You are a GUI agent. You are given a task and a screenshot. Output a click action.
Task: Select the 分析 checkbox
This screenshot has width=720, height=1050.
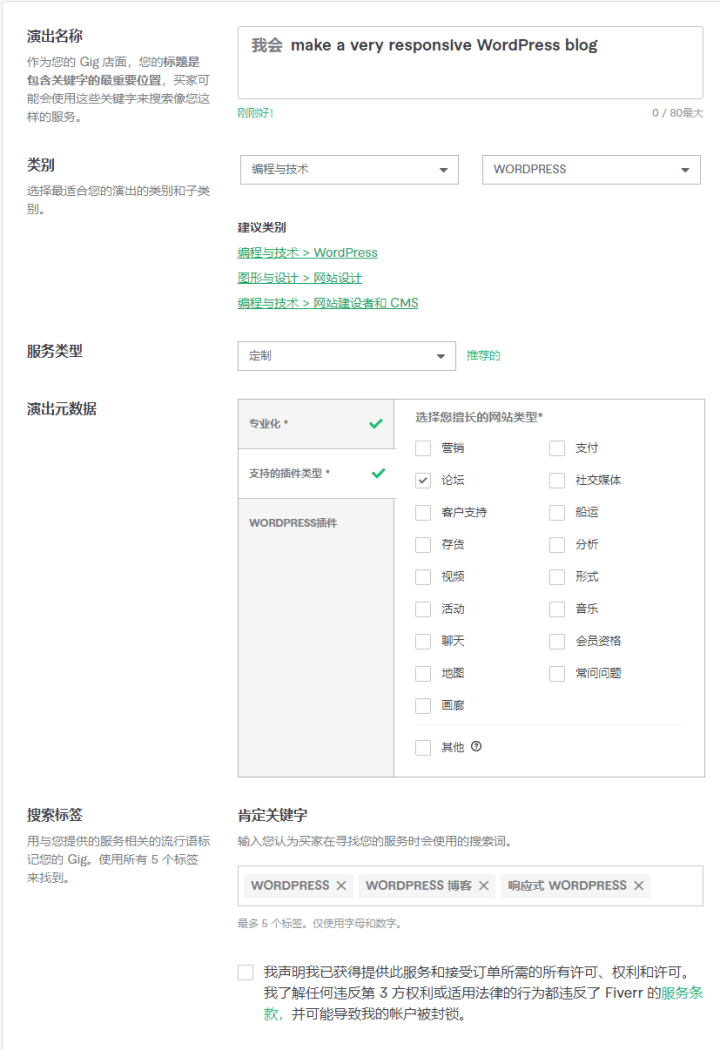557,544
